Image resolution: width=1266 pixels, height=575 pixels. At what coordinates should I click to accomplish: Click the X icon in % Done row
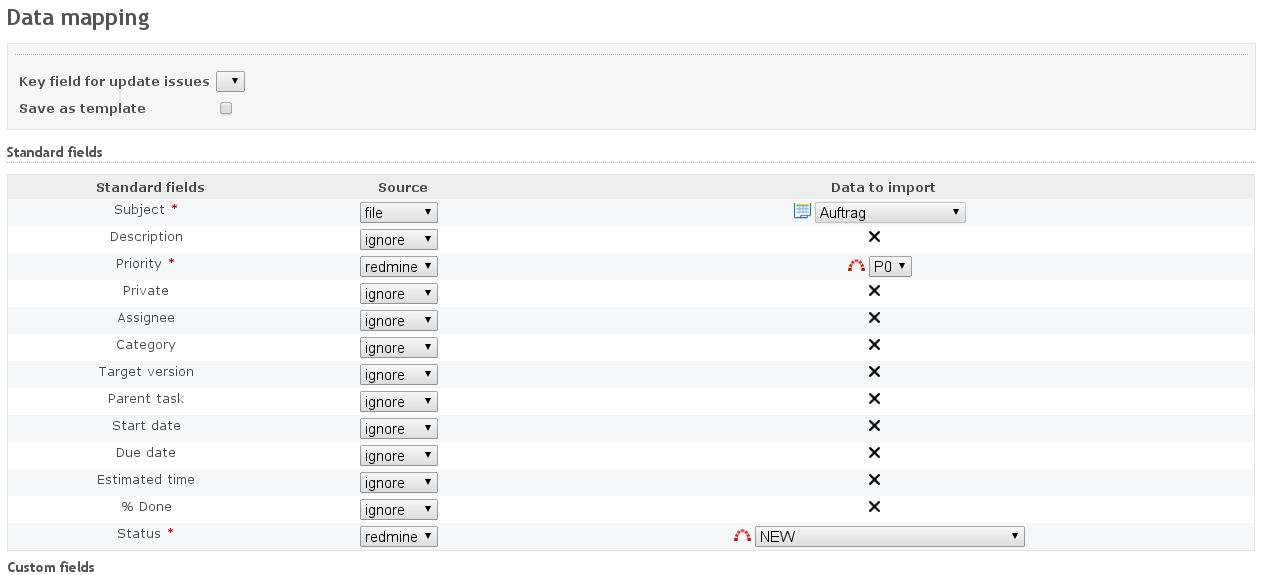(x=874, y=507)
